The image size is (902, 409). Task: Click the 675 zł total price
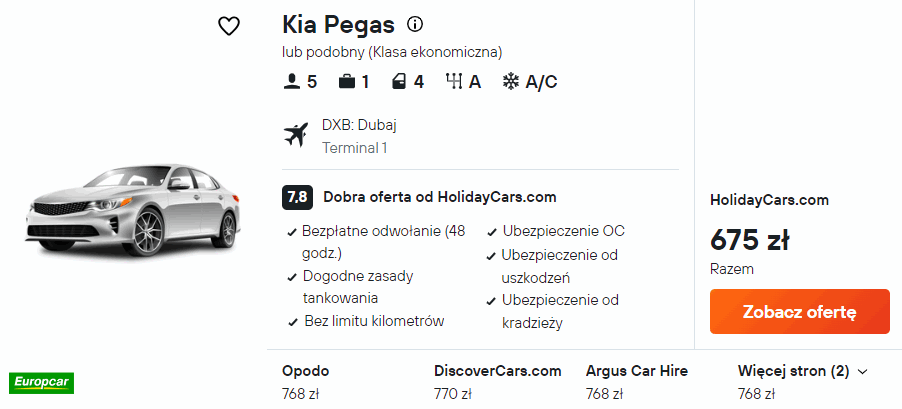click(x=750, y=240)
